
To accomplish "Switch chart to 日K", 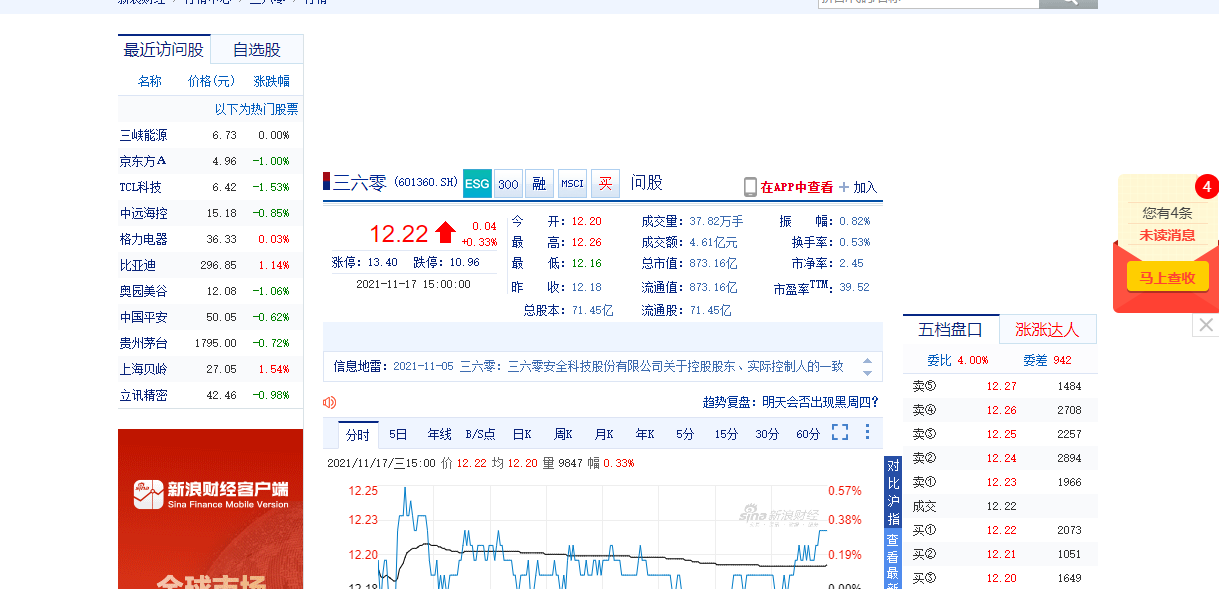I will tap(522, 434).
